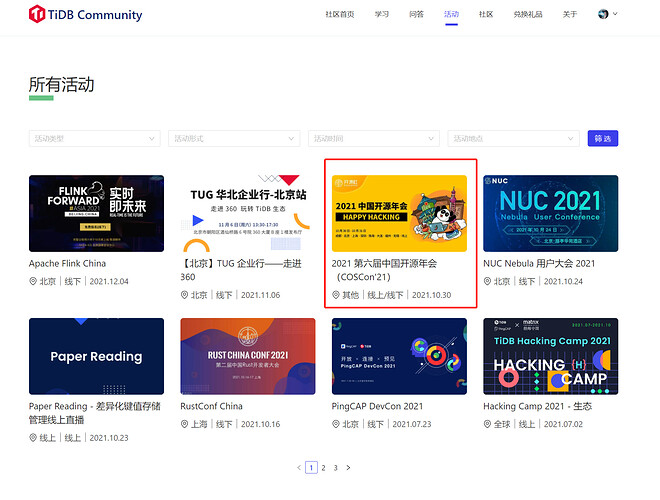Open the PingCAP DevCon 2021 title link
The height and width of the screenshot is (500, 660).
point(377,406)
